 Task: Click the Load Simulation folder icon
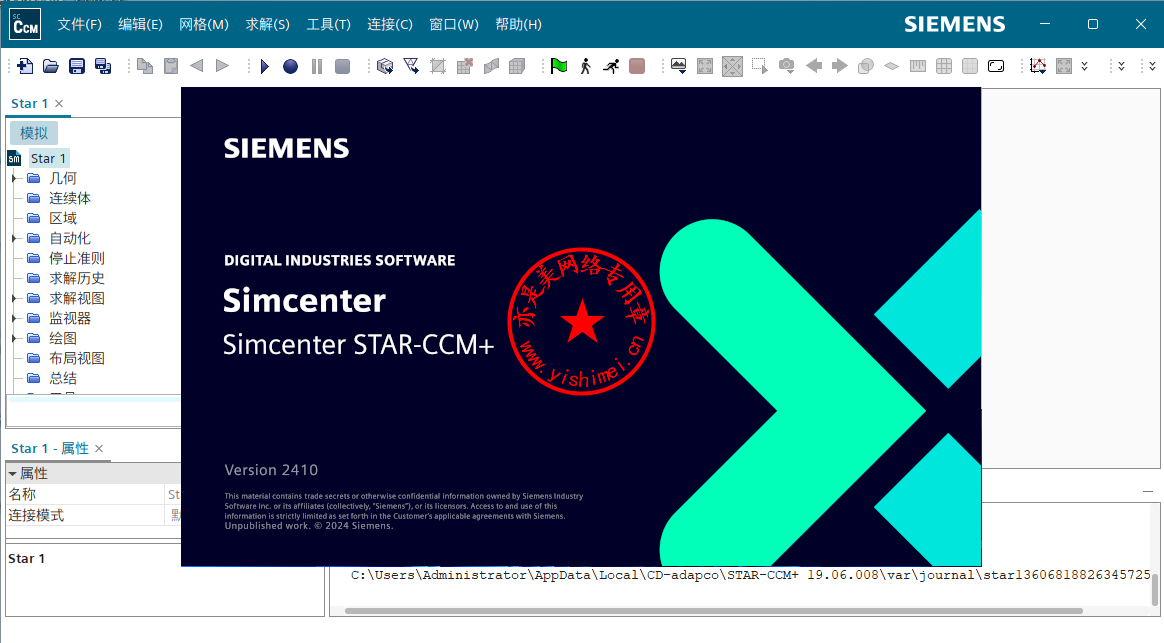(x=50, y=66)
